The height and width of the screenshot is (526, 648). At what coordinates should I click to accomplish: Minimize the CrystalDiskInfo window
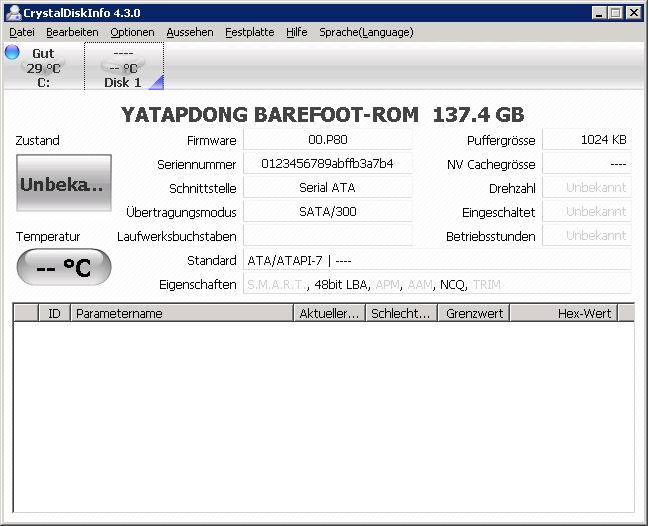tap(599, 13)
